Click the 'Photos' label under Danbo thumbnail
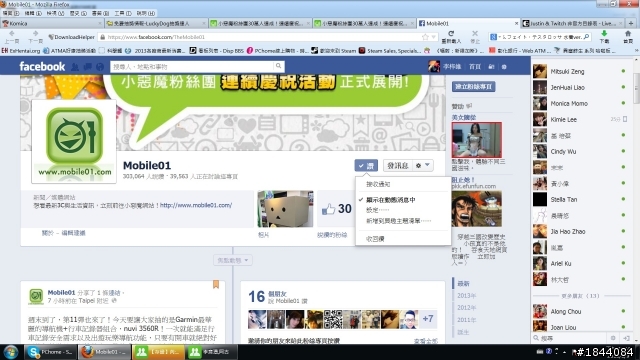This screenshot has width=640, height=360. pyautogui.click(x=263, y=235)
